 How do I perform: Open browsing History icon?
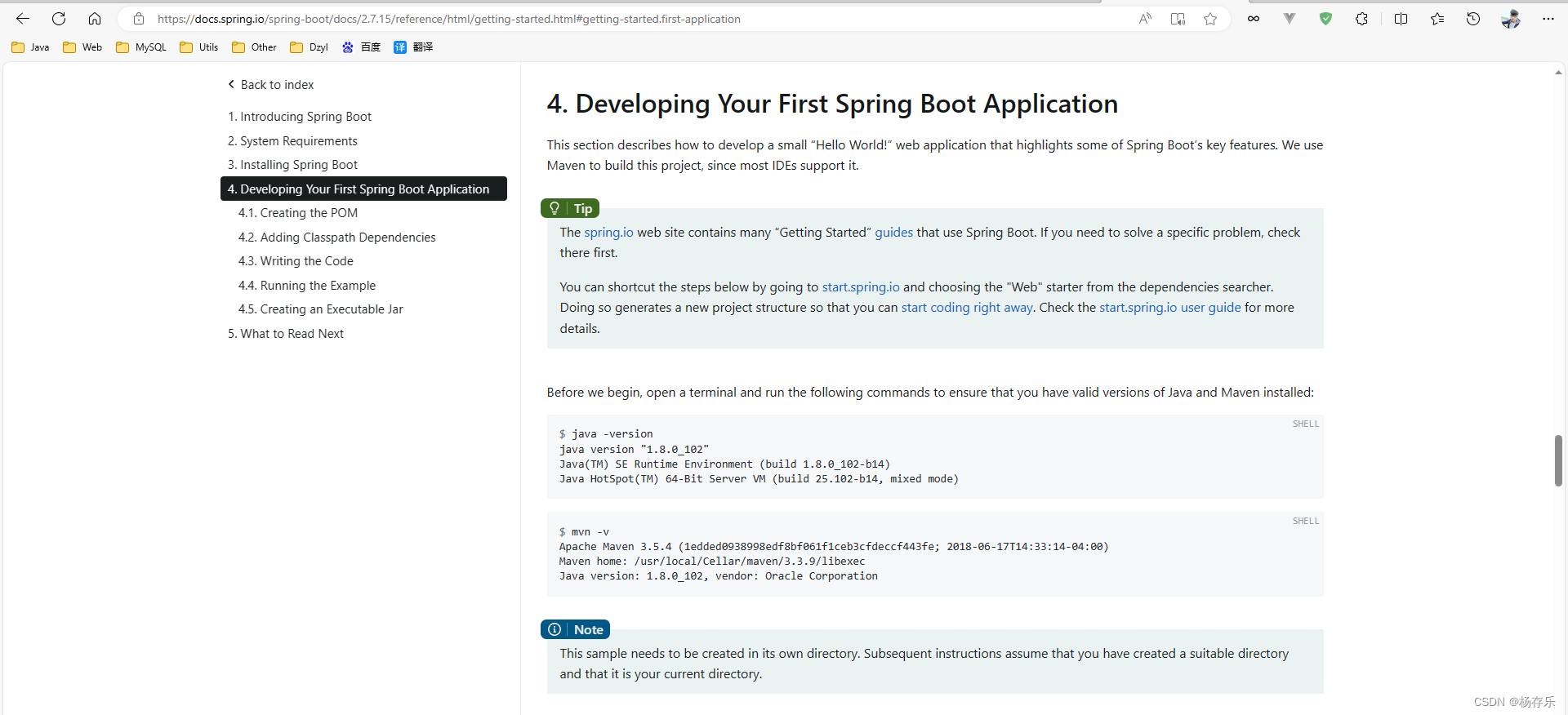1473,19
